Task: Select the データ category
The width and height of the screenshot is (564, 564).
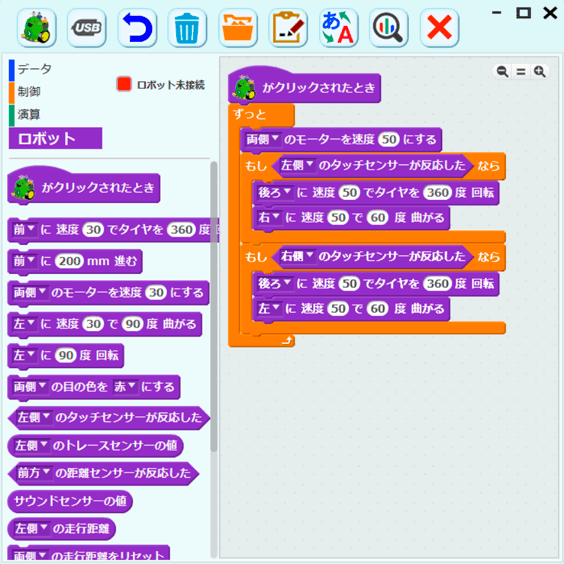Action: click(x=35, y=69)
